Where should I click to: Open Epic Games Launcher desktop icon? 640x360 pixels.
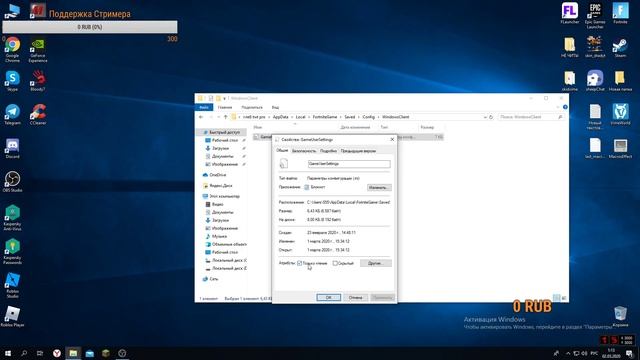595,16
